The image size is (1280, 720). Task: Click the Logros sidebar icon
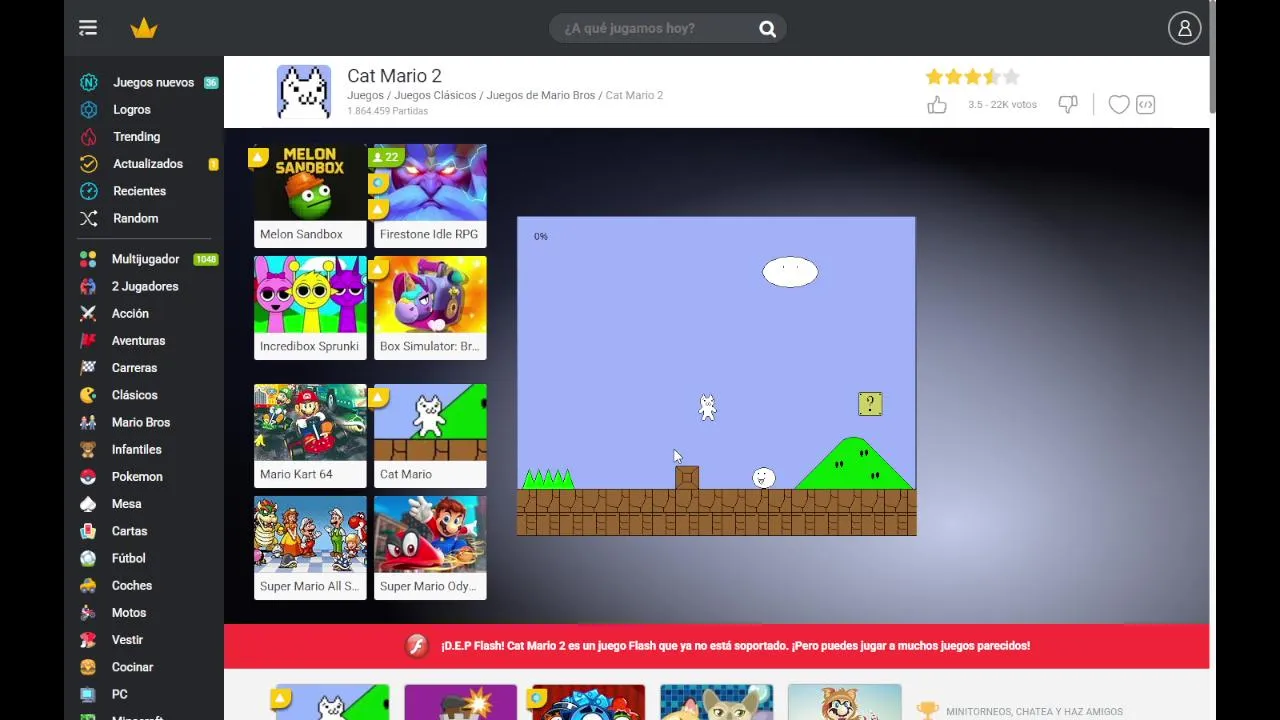click(x=89, y=110)
